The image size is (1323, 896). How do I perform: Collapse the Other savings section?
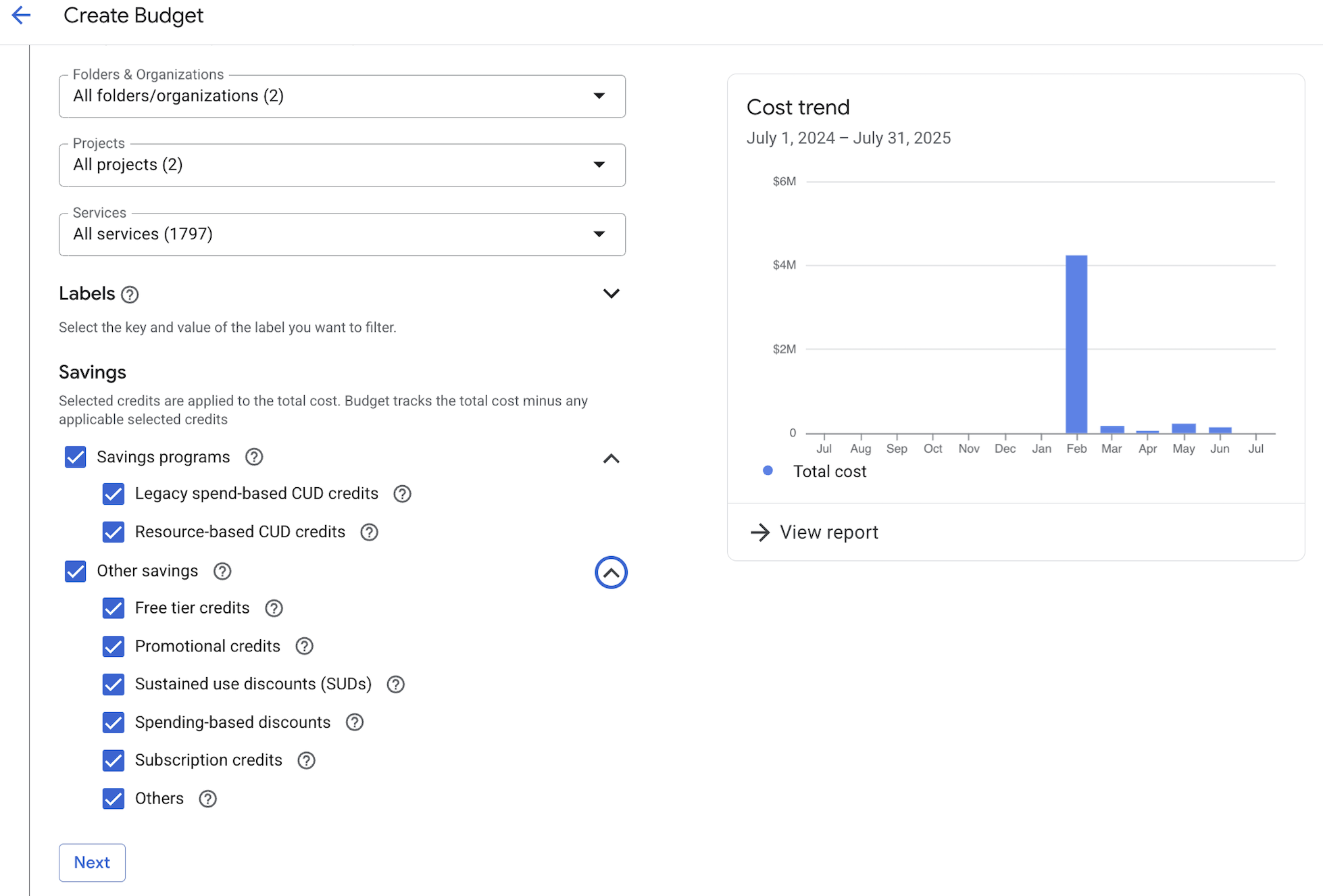point(610,572)
